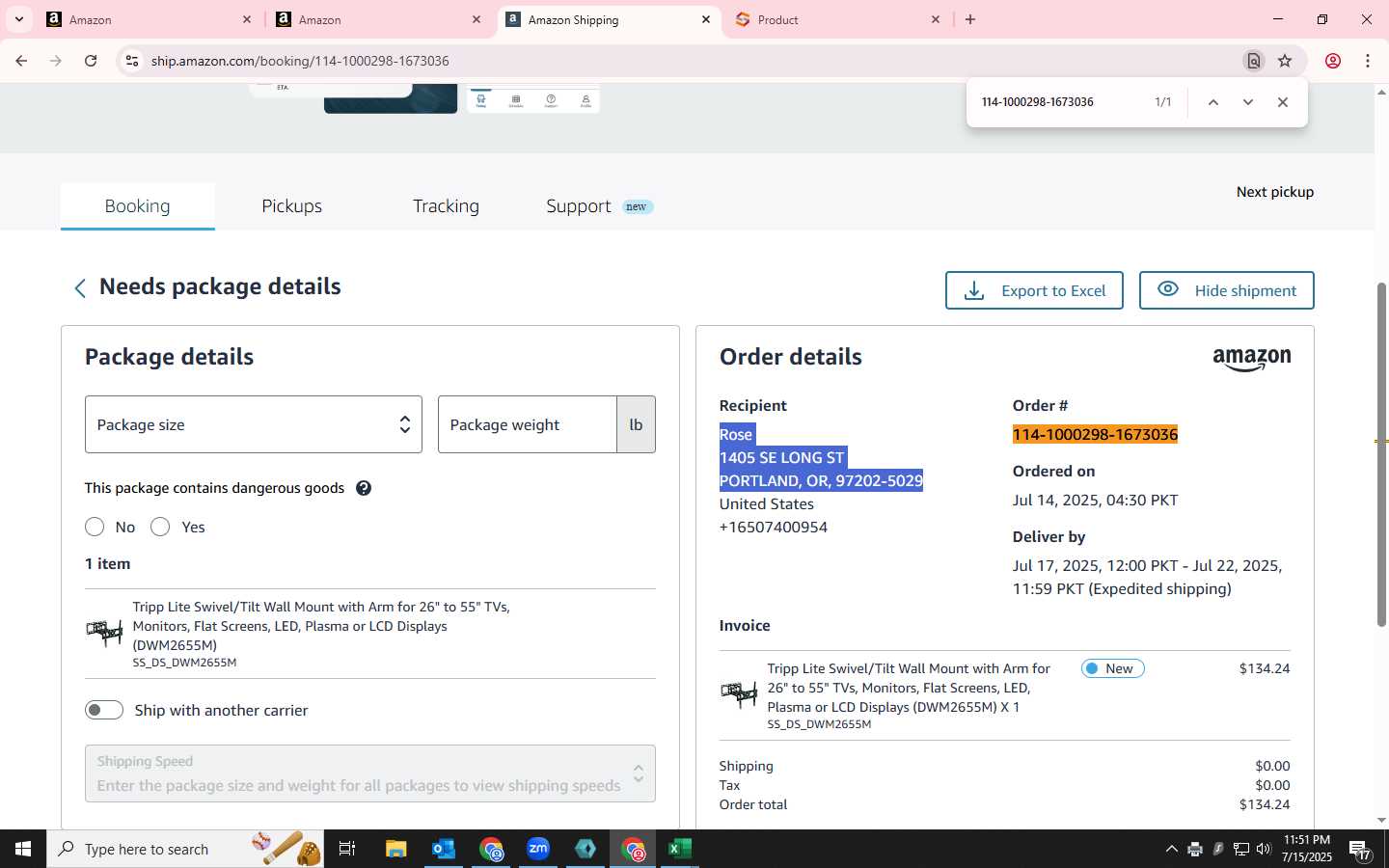Click Hide shipment button

point(1226,290)
